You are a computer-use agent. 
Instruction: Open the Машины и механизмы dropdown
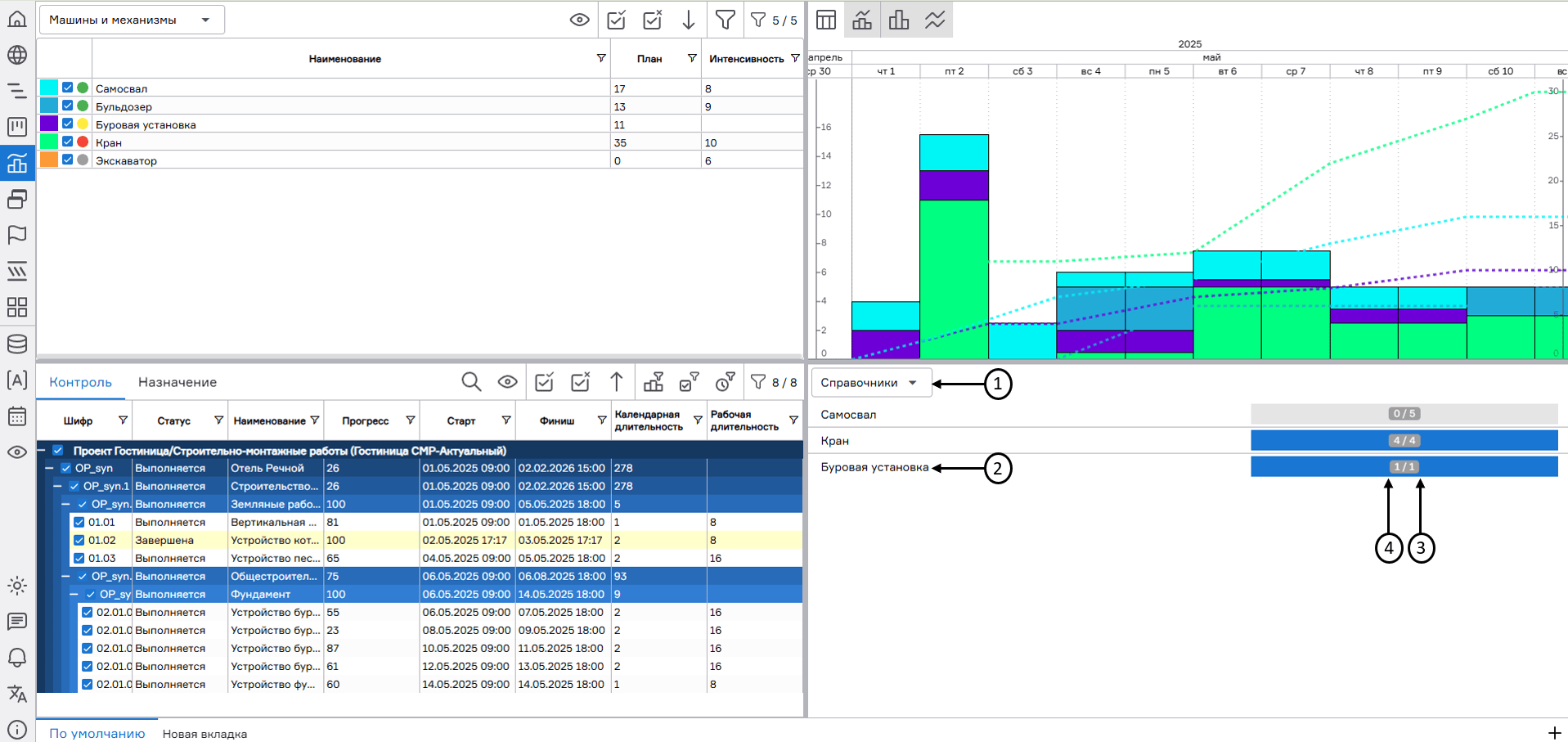click(x=131, y=20)
